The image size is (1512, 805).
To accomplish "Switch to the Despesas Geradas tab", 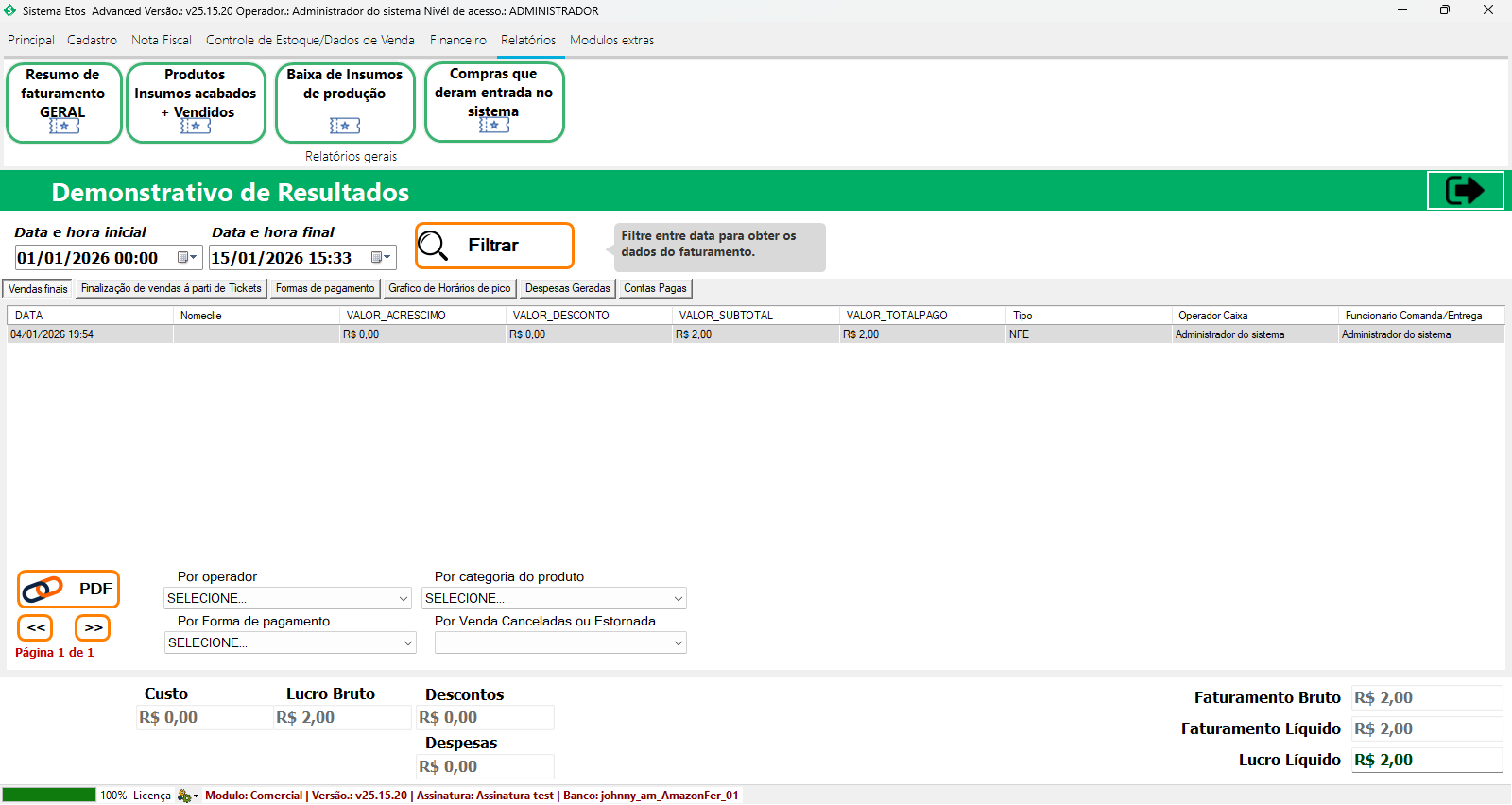I will pos(567,288).
